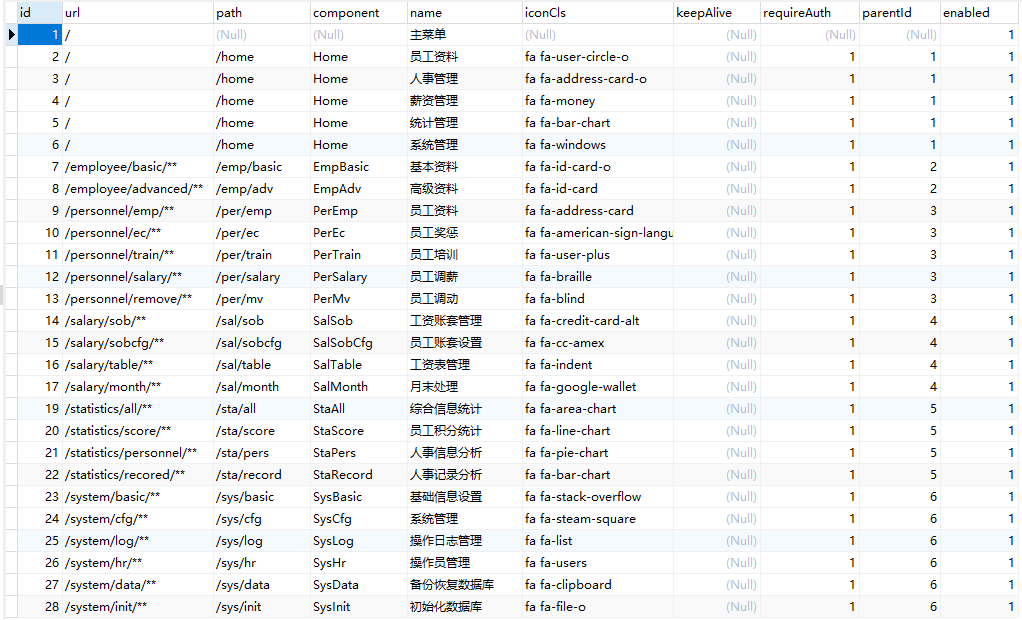Select cell 'fa fa-steam-square'
The height and width of the screenshot is (620, 1022).
click(x=598, y=519)
